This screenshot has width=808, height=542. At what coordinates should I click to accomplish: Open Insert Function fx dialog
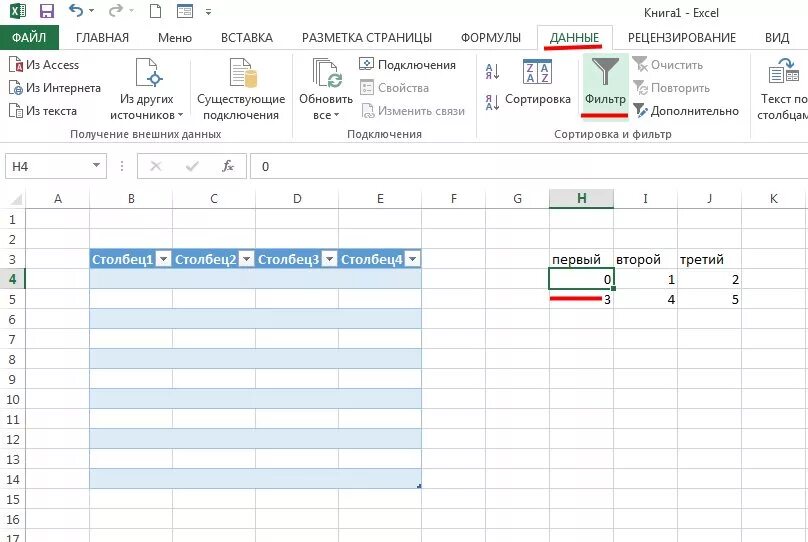(228, 166)
